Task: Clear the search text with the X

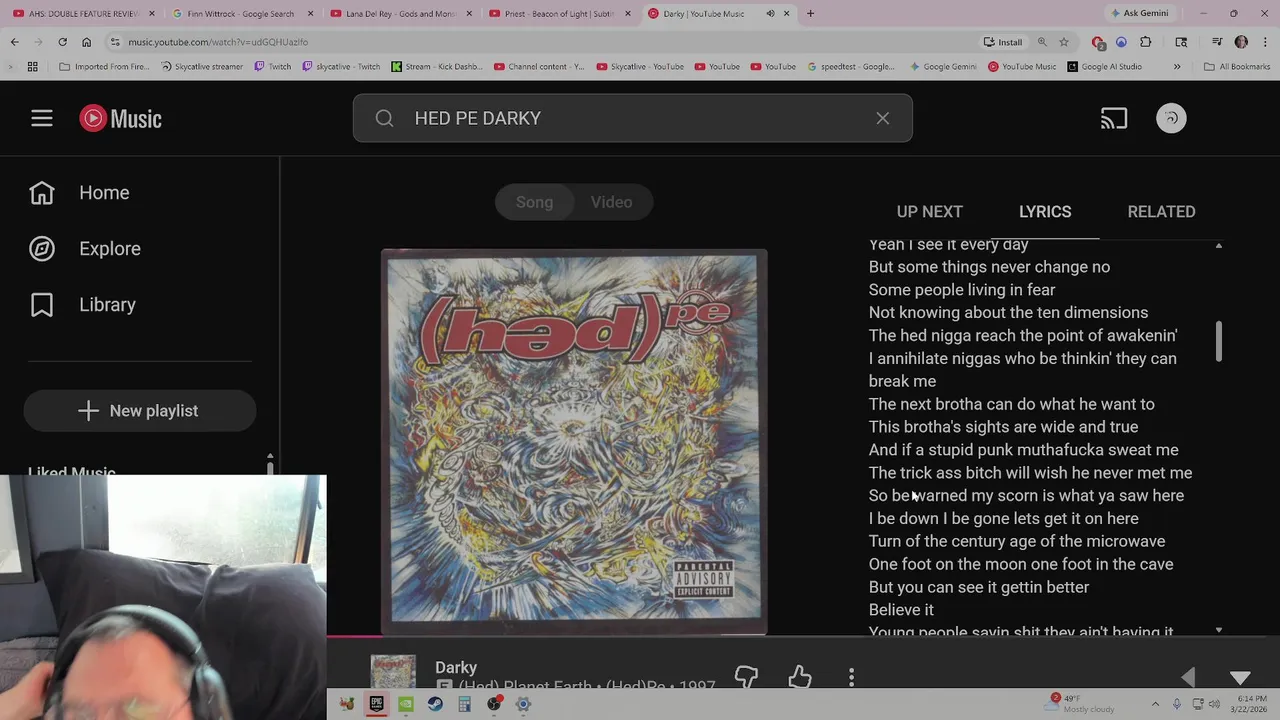Action: coord(882,118)
